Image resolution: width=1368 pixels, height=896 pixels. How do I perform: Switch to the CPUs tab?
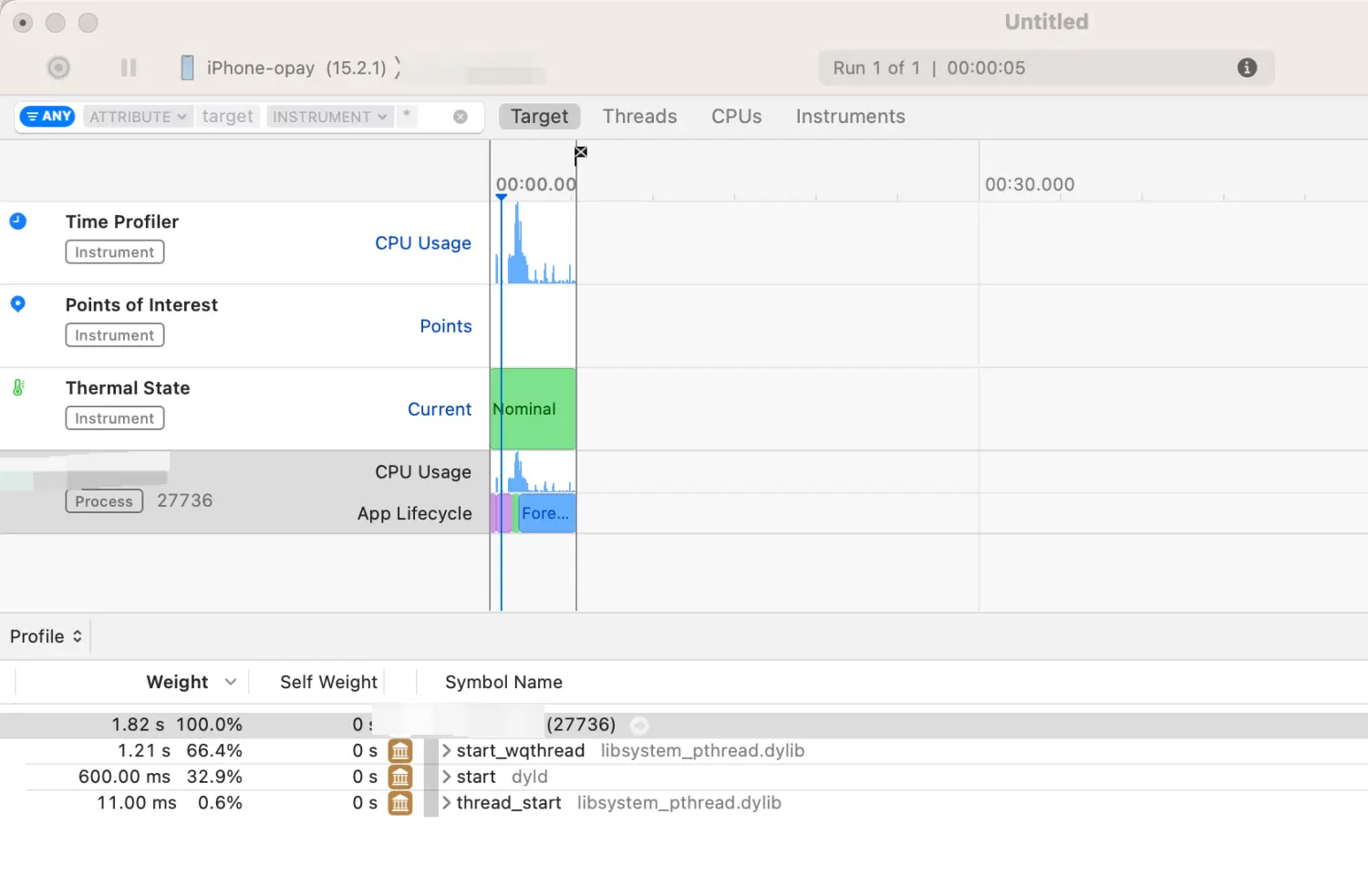(x=736, y=117)
